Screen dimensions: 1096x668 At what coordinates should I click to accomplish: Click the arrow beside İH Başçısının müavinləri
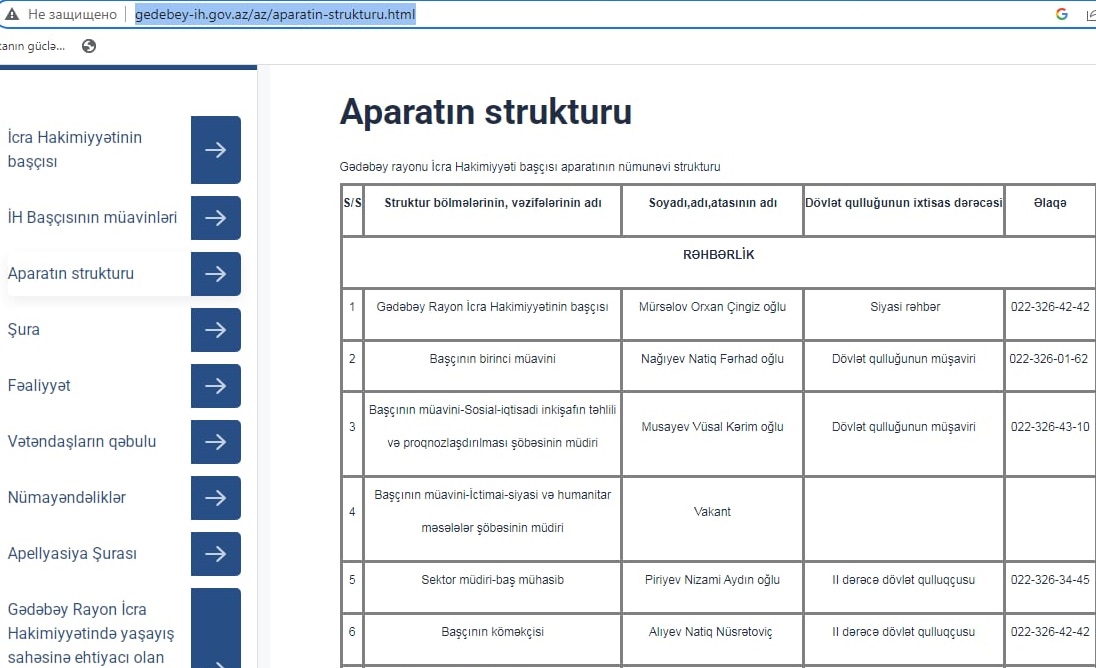click(x=216, y=218)
